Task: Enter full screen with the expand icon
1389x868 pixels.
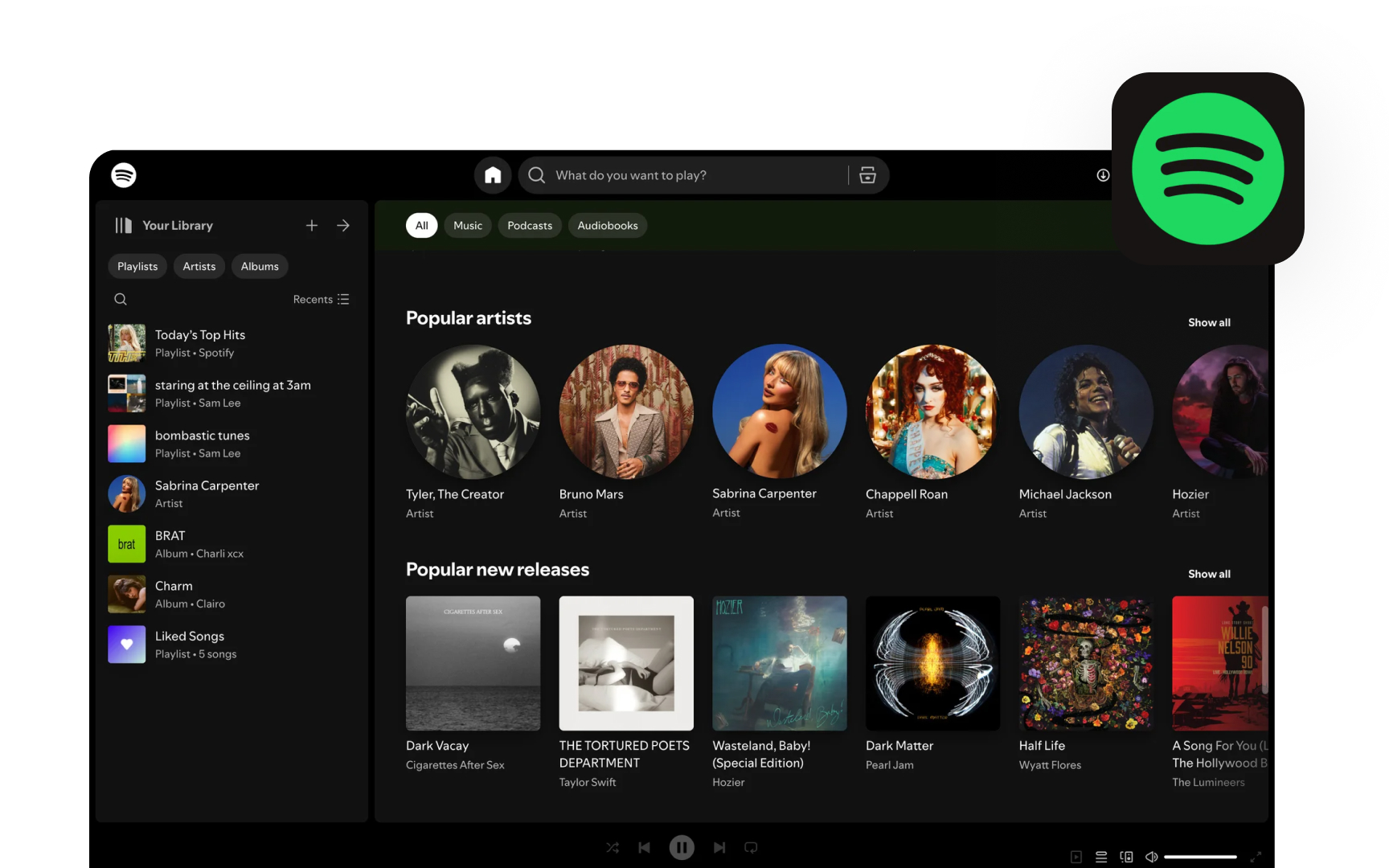Action: click(1256, 857)
